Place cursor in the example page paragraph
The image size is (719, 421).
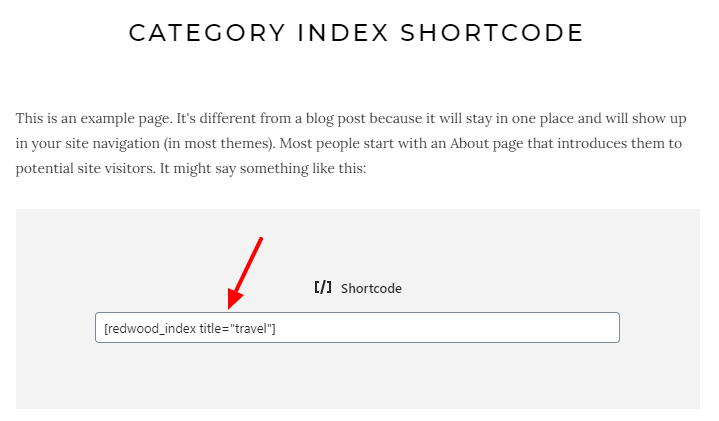point(351,143)
